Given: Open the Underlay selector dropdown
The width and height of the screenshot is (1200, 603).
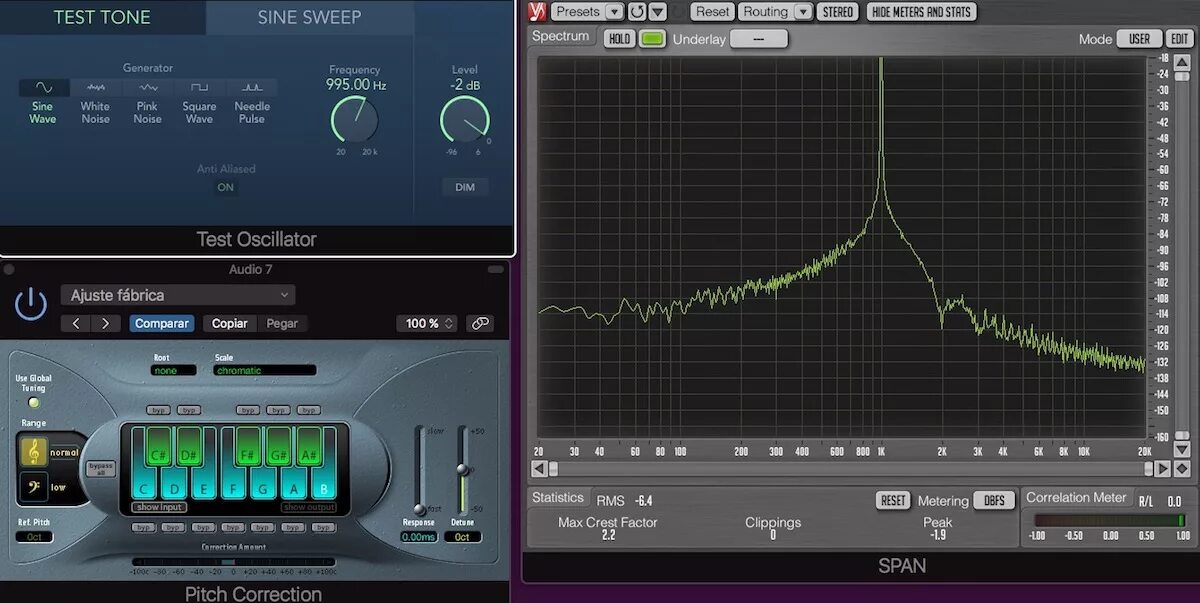Looking at the screenshot, I should pyautogui.click(x=758, y=39).
